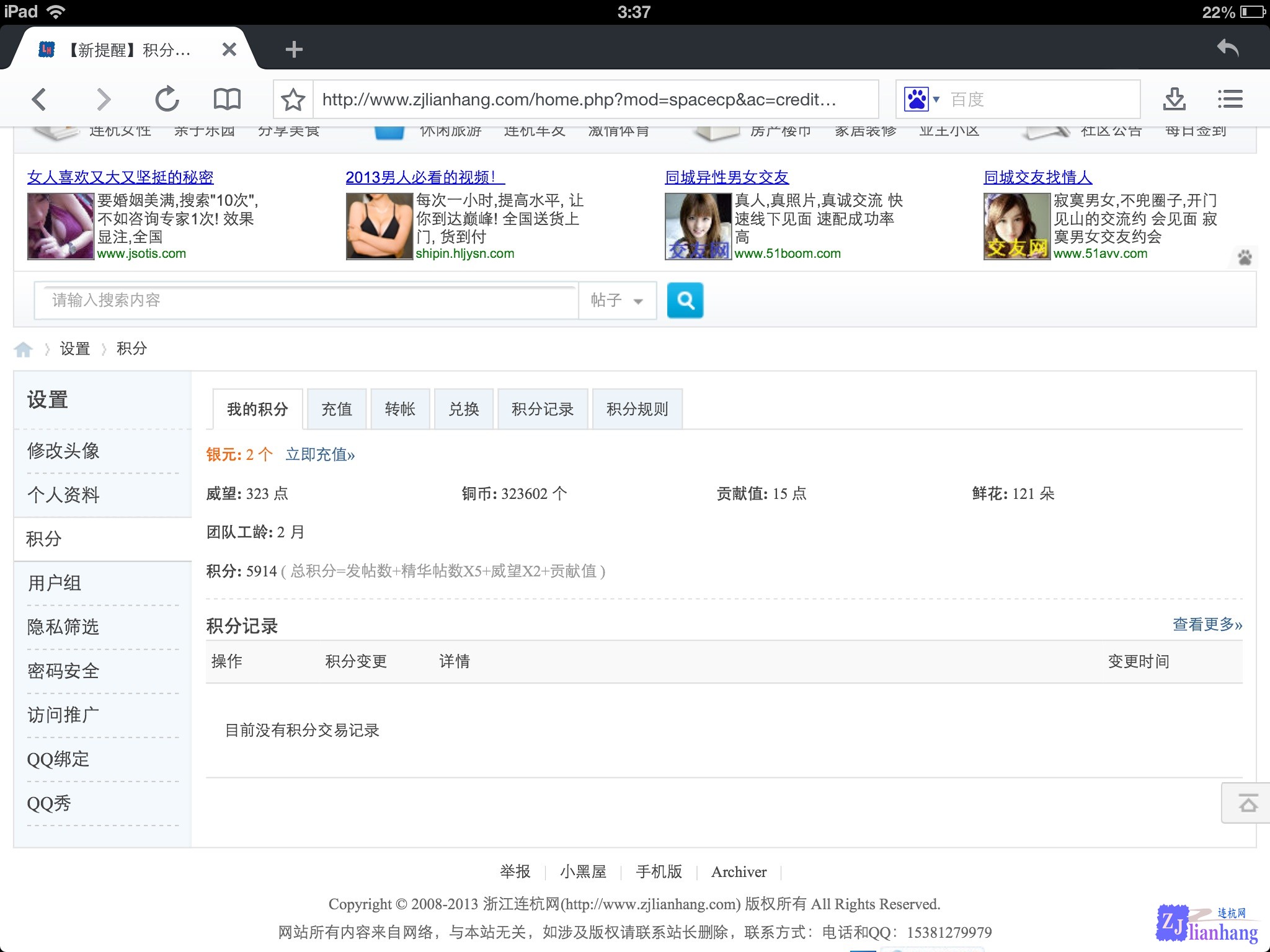
Task: Close the 【新提醒】积分 tab
Action: point(229,49)
